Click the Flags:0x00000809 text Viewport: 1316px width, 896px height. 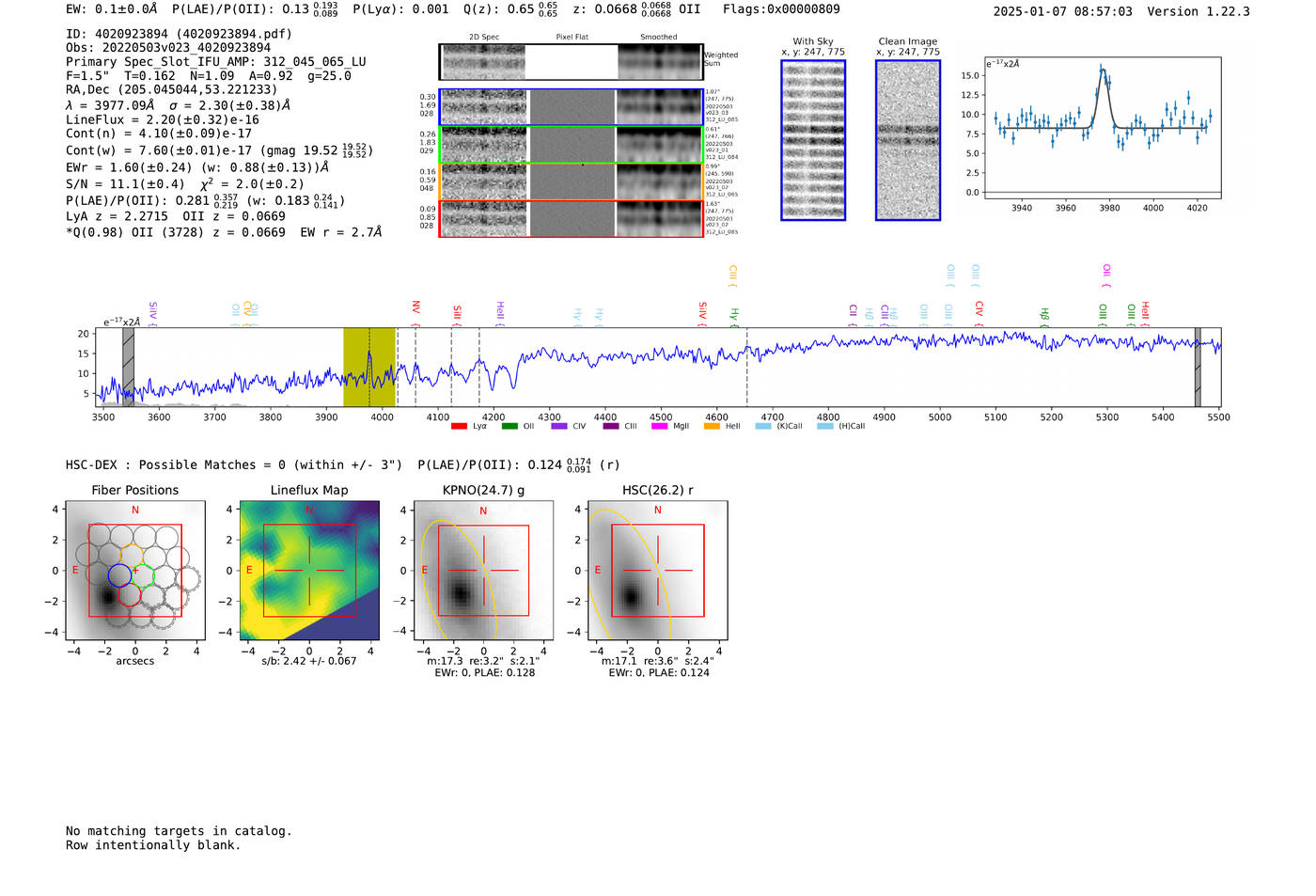(781, 9)
